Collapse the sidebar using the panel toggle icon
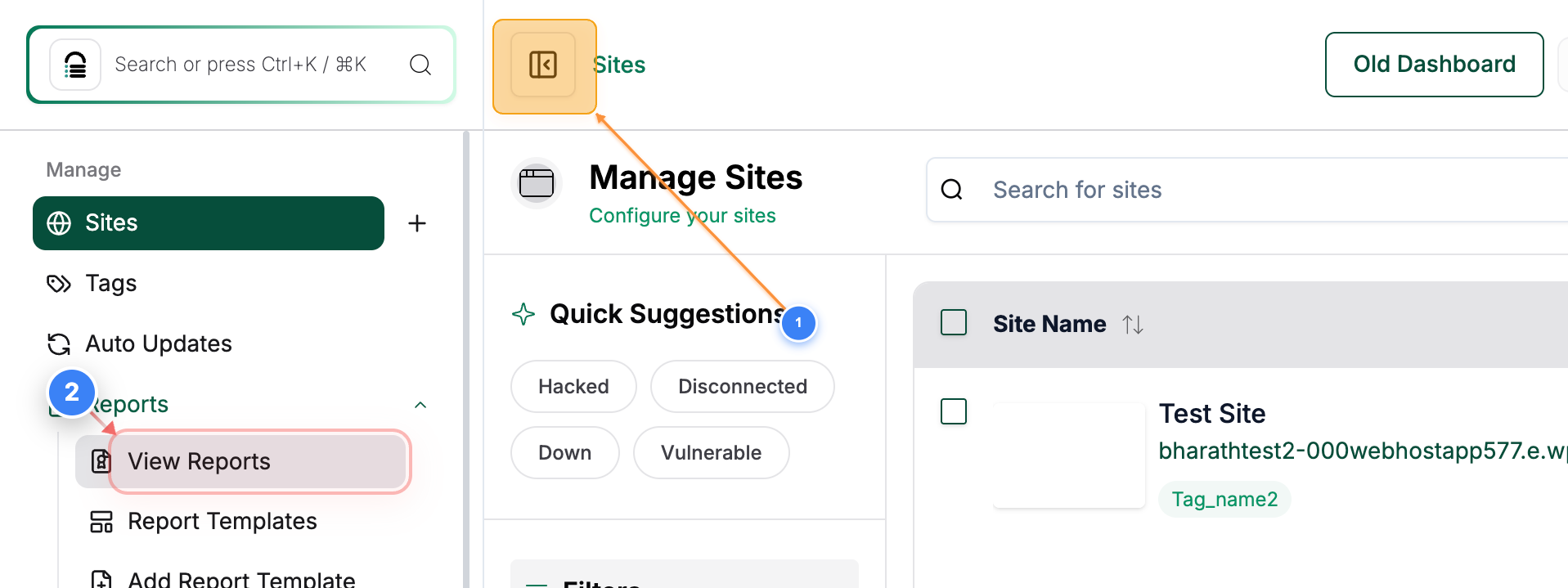 (x=544, y=65)
